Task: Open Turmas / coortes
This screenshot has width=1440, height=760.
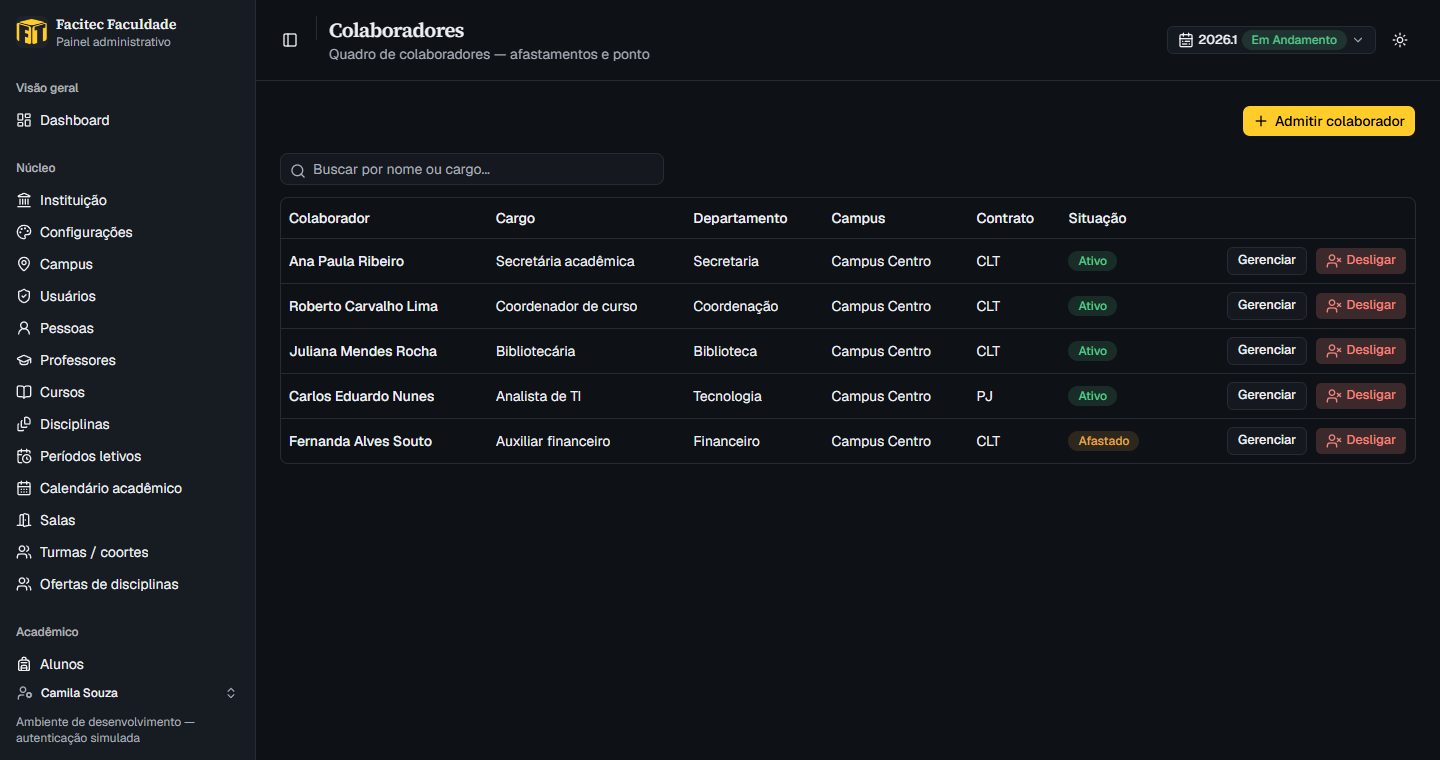Action: pyautogui.click(x=128, y=552)
